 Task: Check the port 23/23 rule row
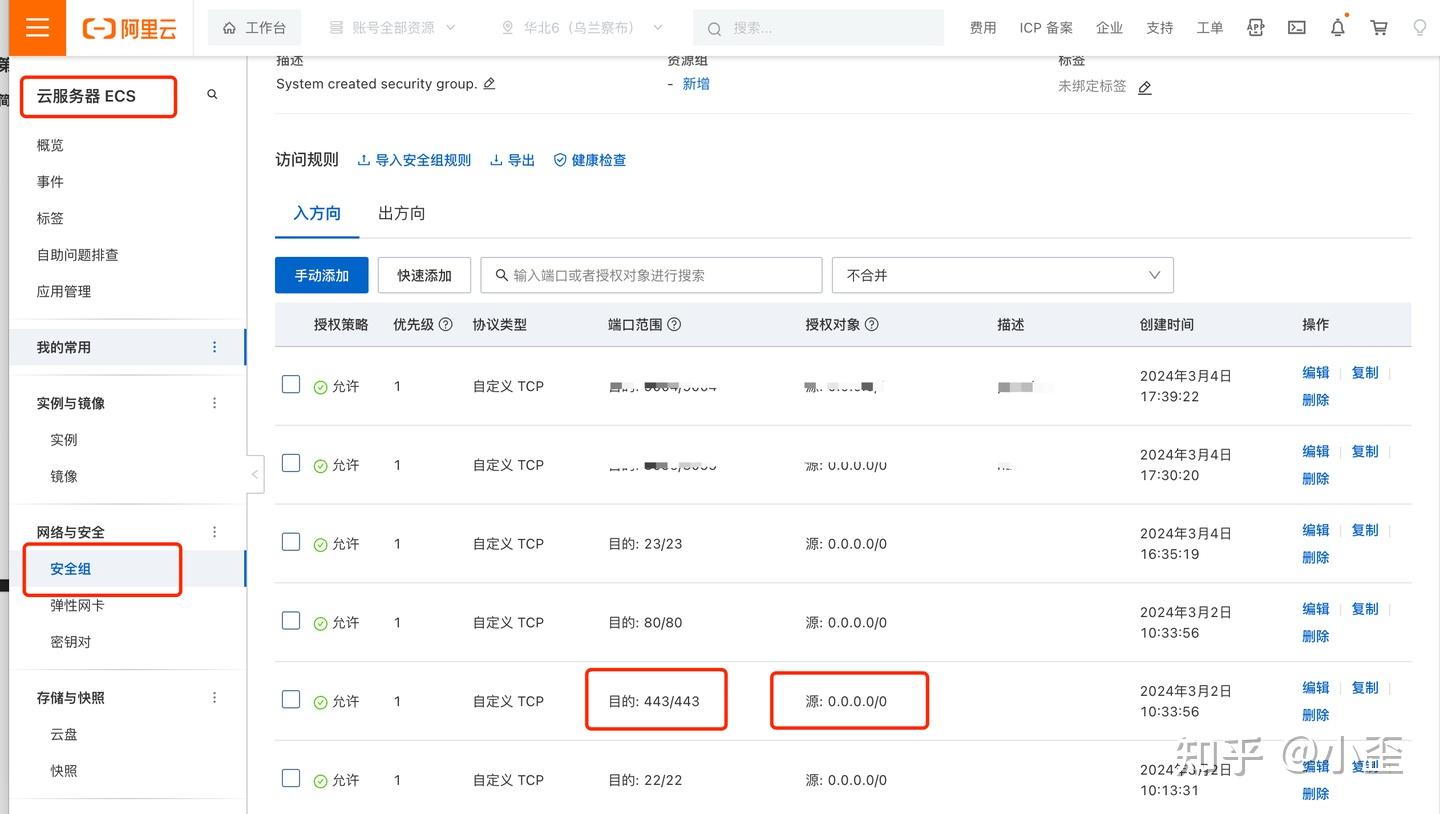click(x=291, y=542)
